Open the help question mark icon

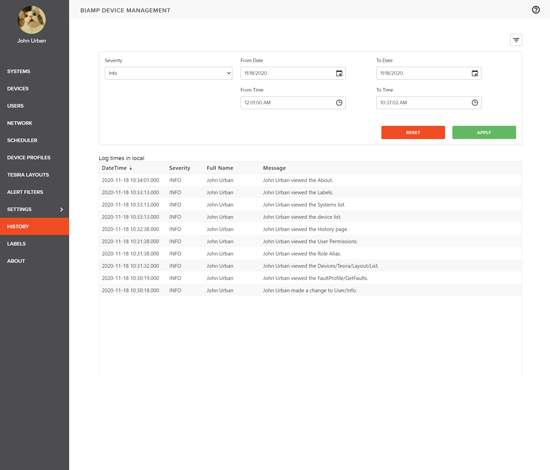[536, 10]
